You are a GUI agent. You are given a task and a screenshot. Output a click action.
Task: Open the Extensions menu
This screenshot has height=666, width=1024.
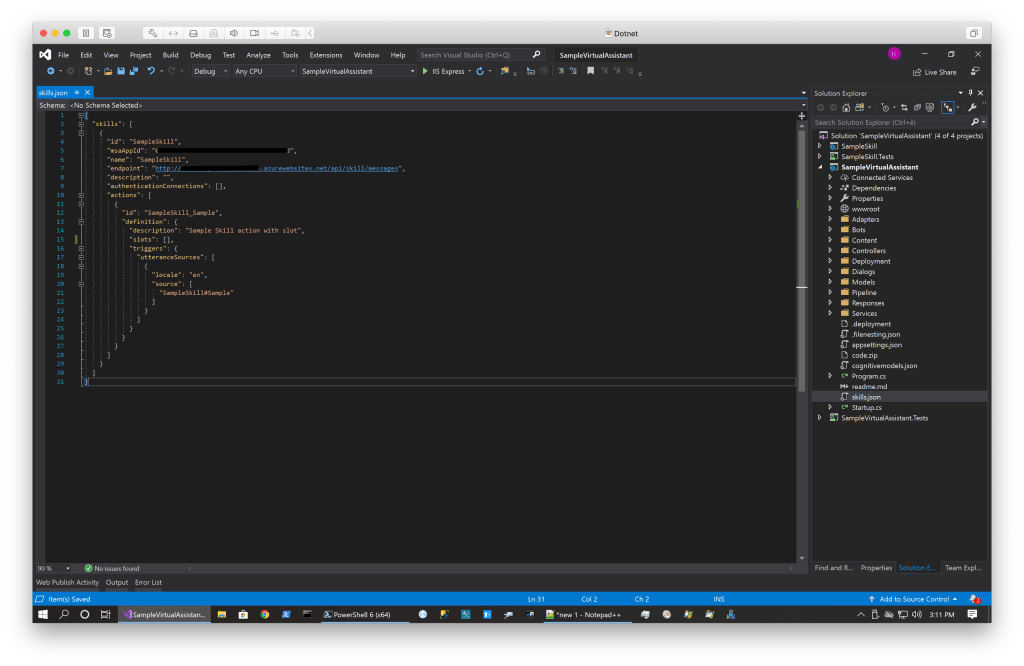point(326,55)
